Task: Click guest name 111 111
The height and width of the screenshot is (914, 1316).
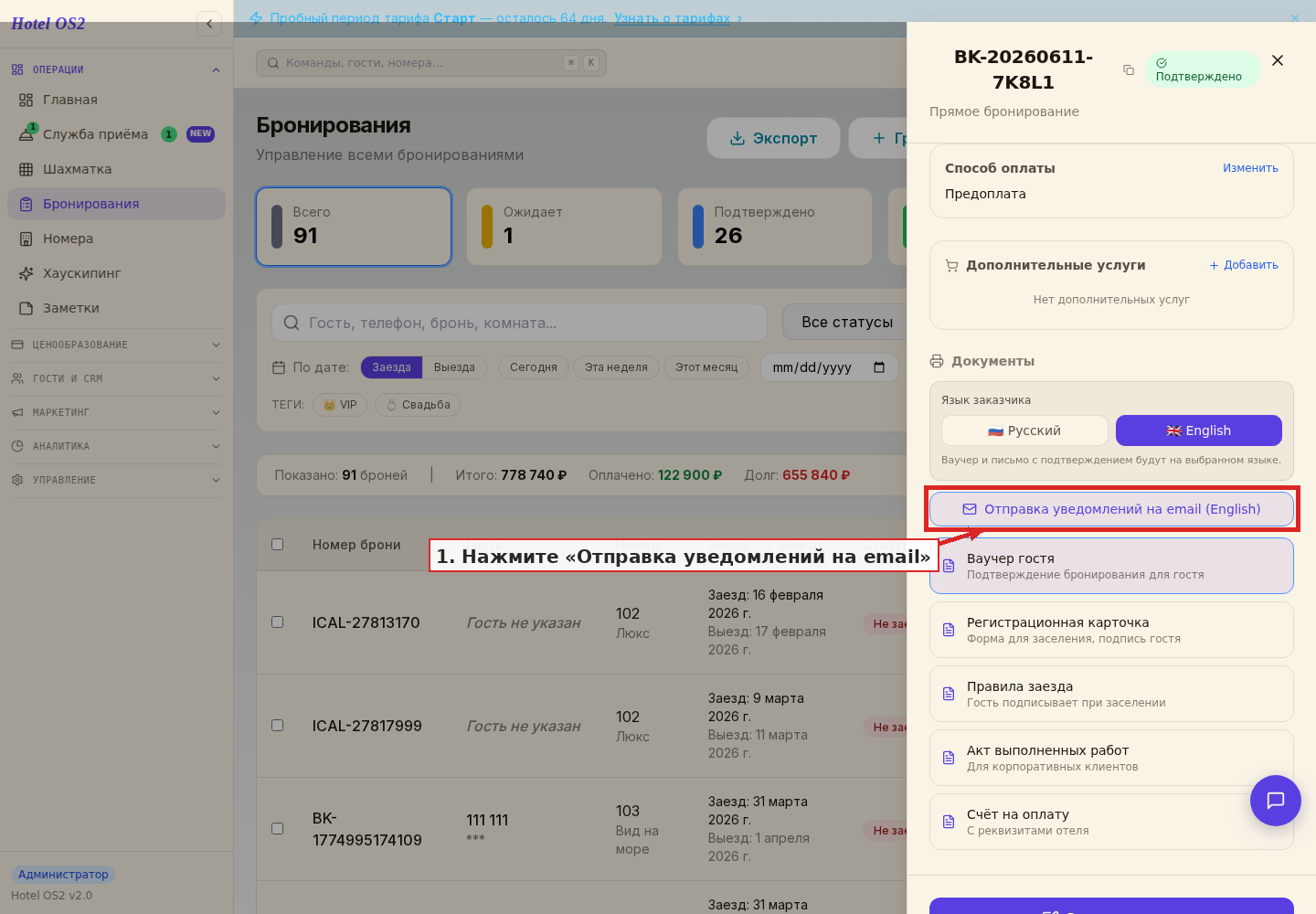Action: (487, 821)
